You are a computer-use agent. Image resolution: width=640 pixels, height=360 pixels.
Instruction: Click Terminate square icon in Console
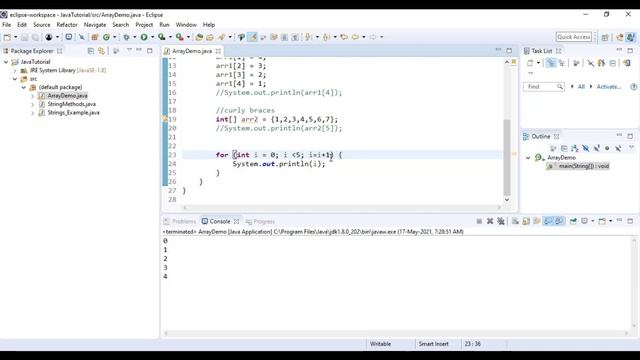click(479, 221)
